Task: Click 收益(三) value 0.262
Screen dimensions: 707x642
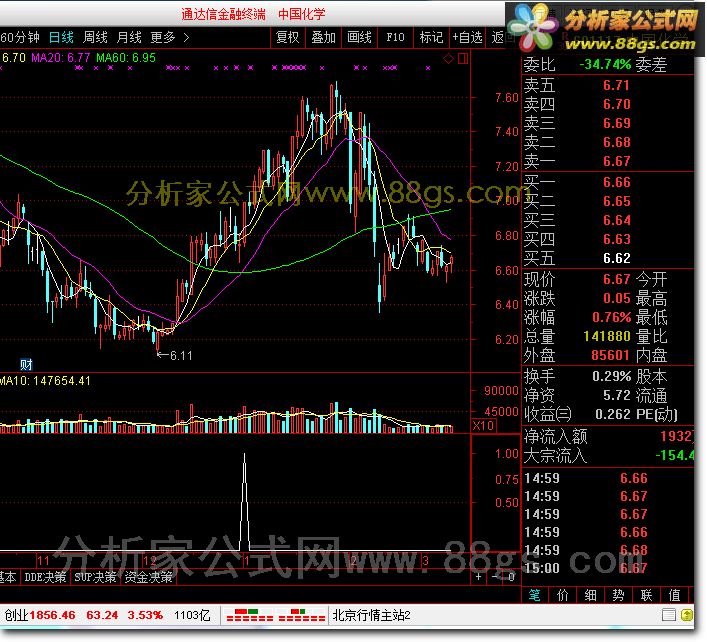Action: coord(612,414)
